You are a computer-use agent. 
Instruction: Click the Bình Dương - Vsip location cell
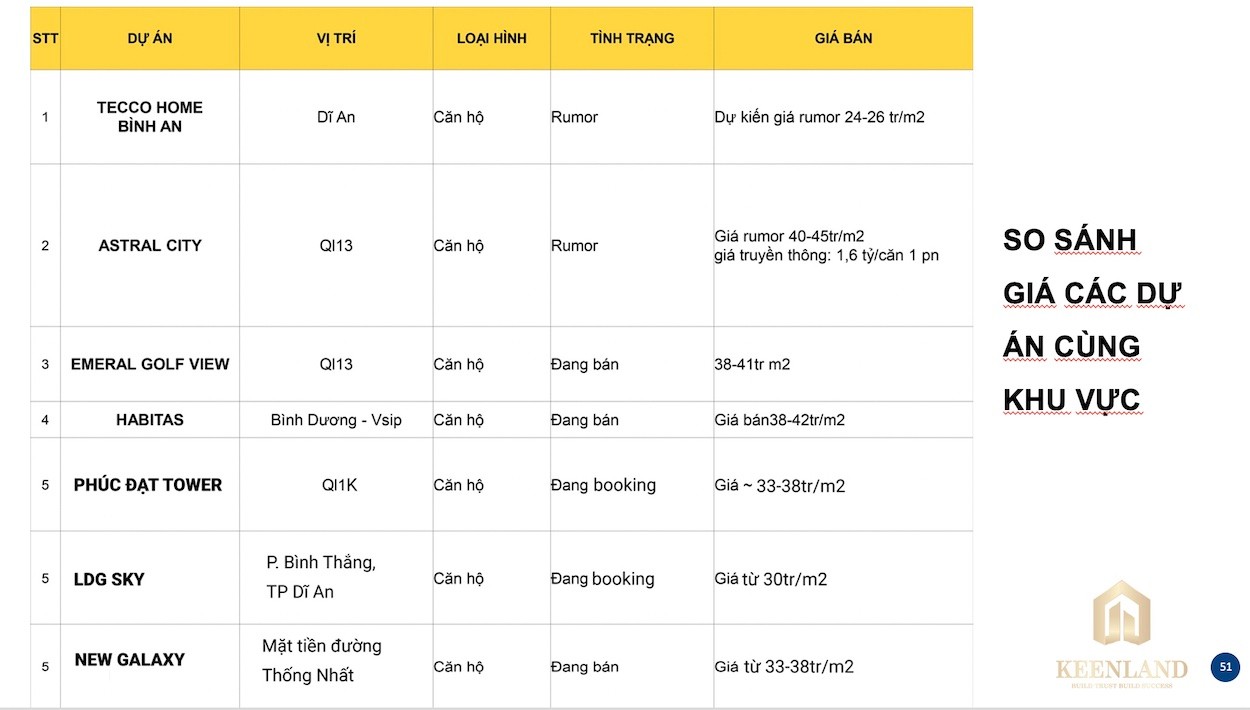coord(336,420)
